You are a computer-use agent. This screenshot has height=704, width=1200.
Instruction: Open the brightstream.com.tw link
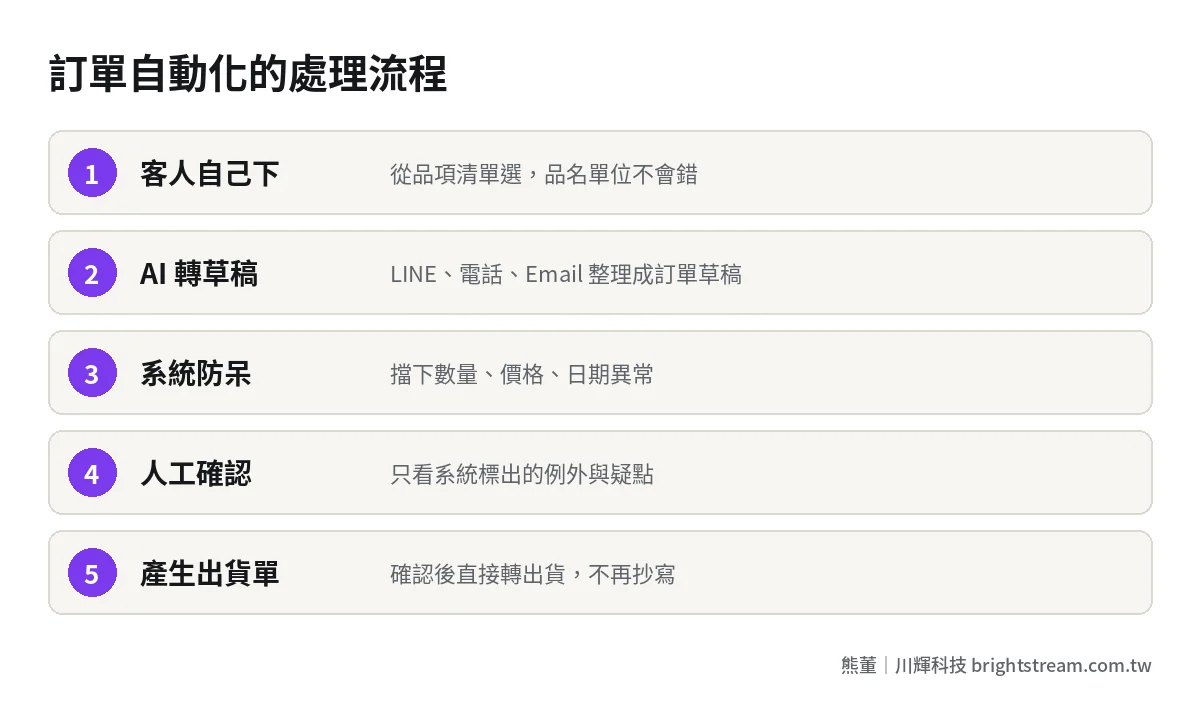(x=1061, y=665)
